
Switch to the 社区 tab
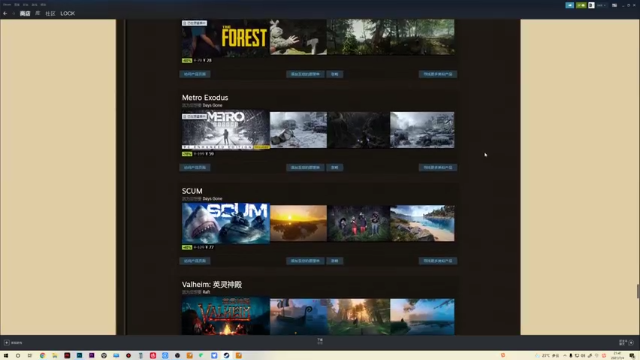point(50,13)
